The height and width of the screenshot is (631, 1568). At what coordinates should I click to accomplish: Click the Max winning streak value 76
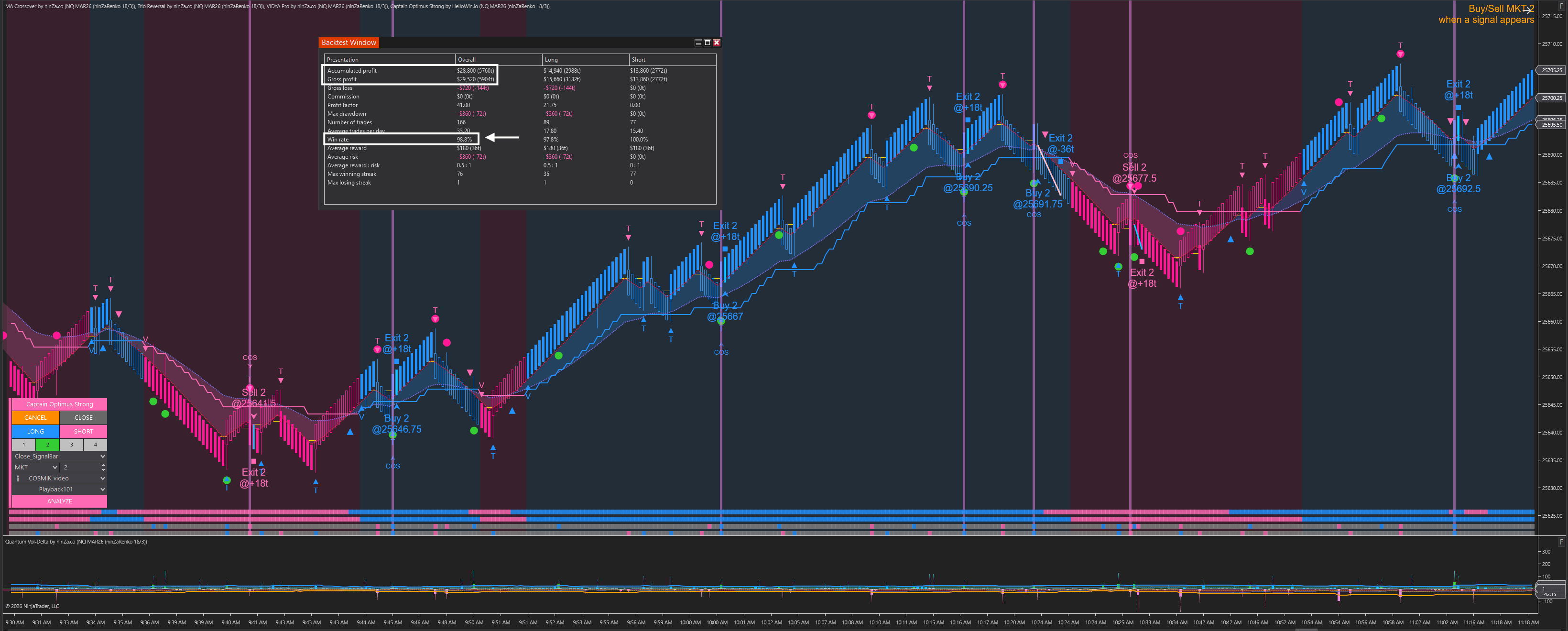(460, 174)
